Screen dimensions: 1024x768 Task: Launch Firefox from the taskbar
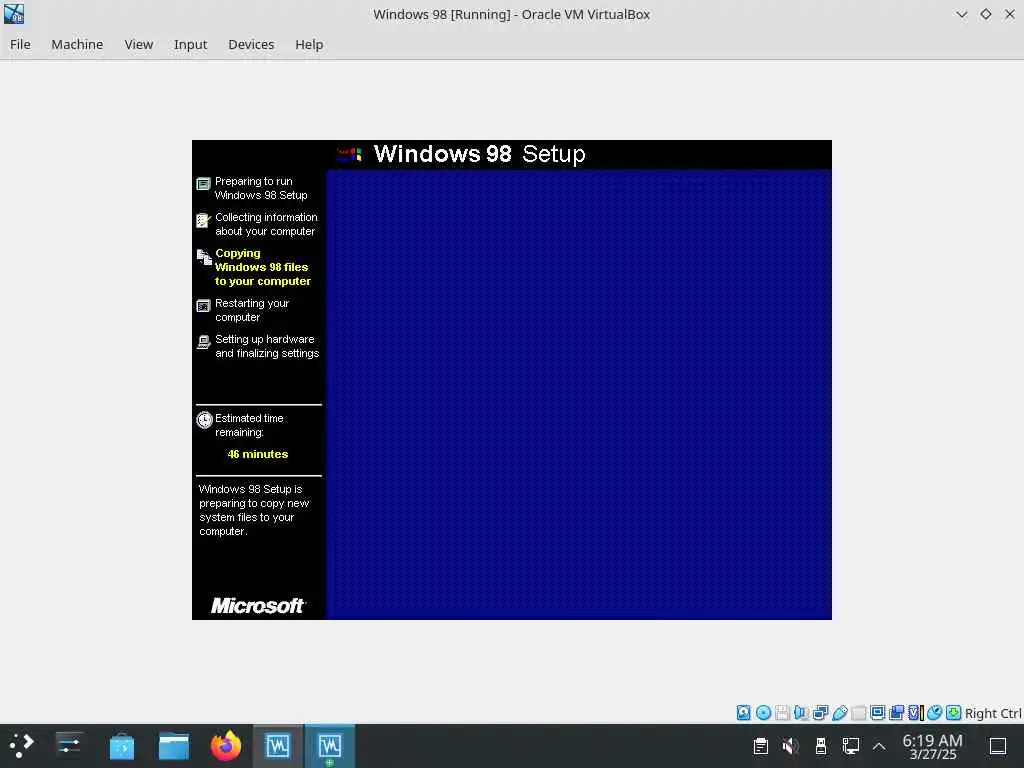(226, 746)
